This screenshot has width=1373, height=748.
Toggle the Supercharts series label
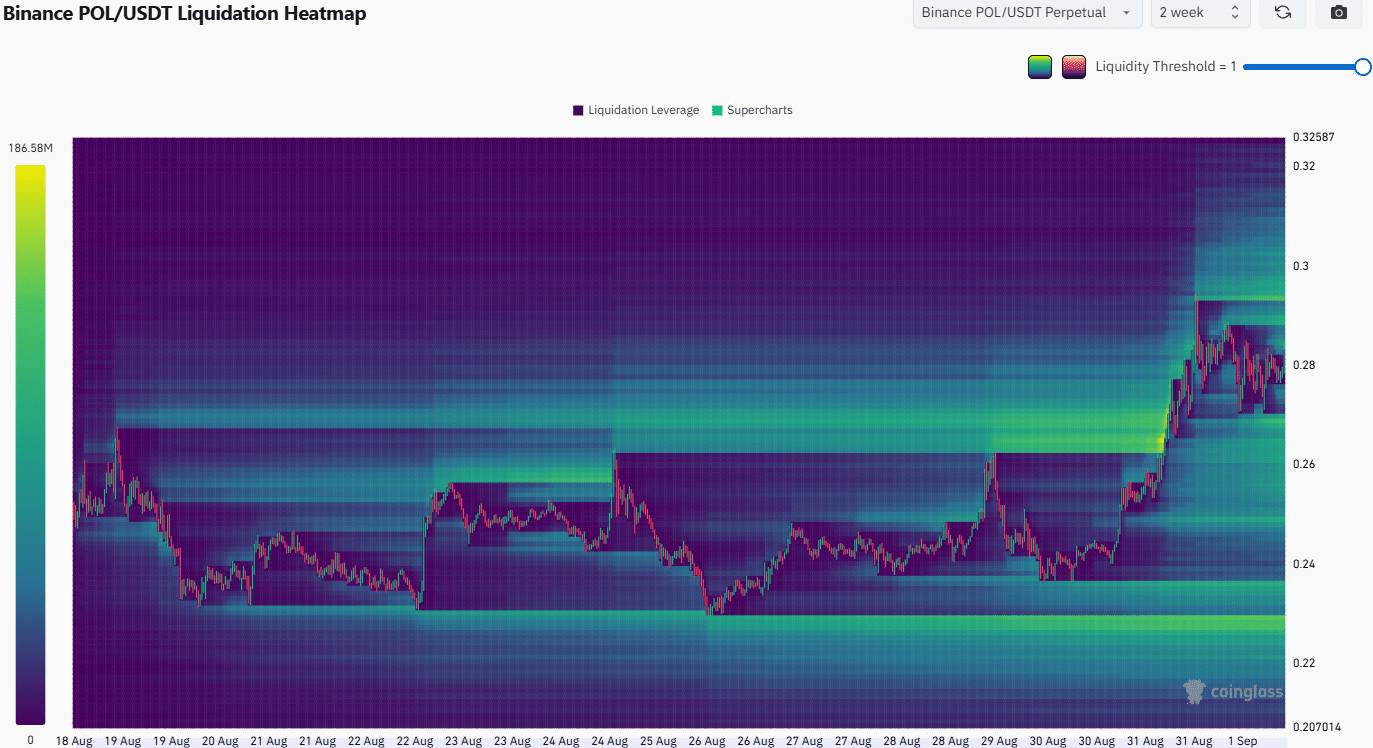(x=759, y=110)
